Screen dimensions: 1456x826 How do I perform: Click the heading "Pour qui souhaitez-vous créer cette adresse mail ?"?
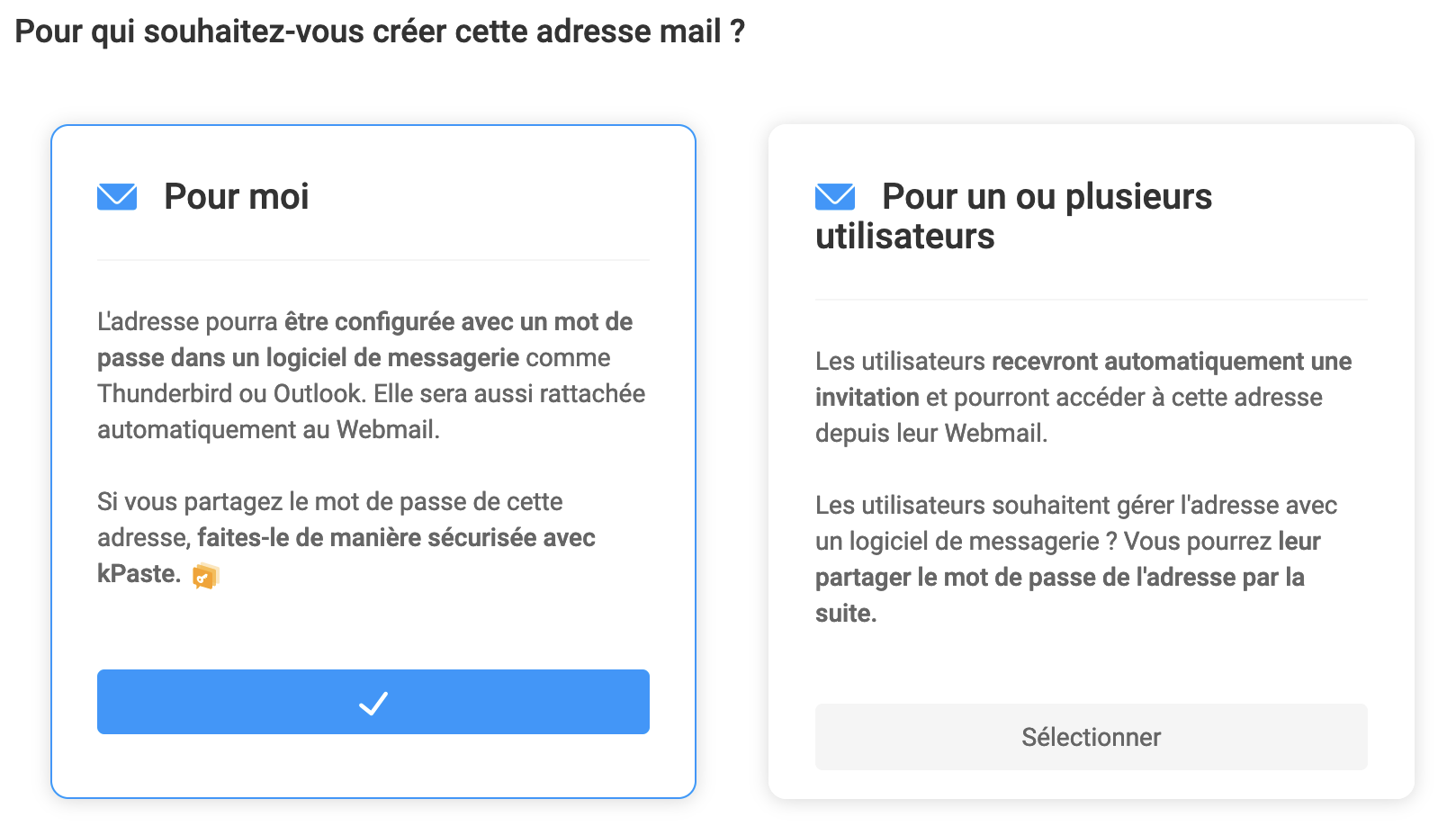[x=380, y=31]
